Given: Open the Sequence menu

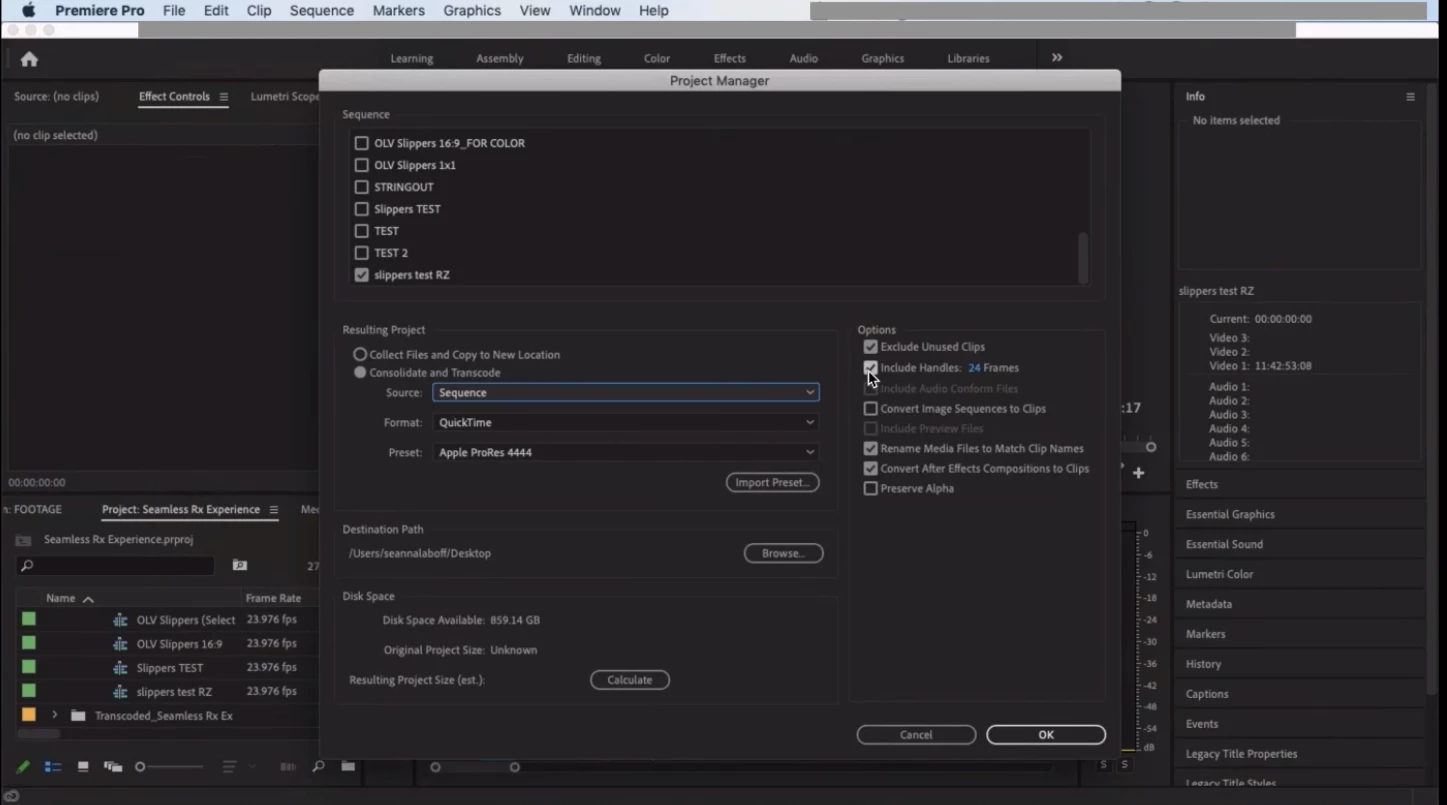Looking at the screenshot, I should click(321, 10).
